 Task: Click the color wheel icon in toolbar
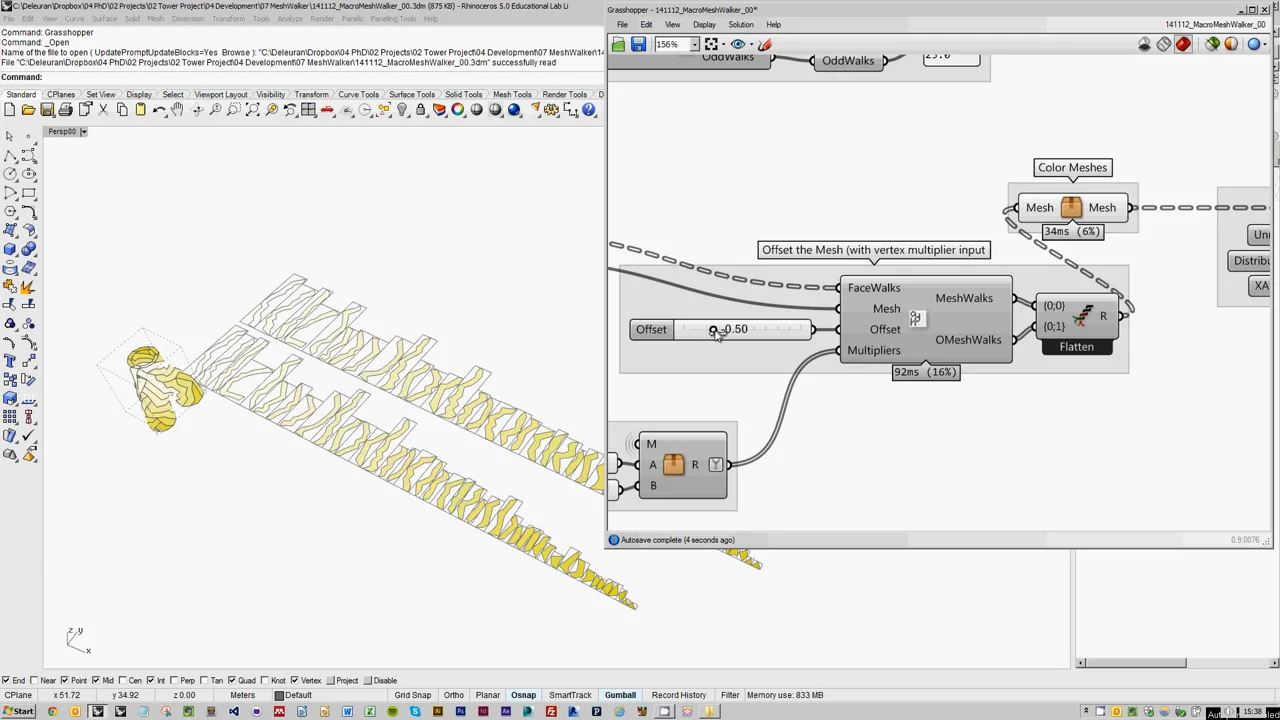(x=458, y=110)
